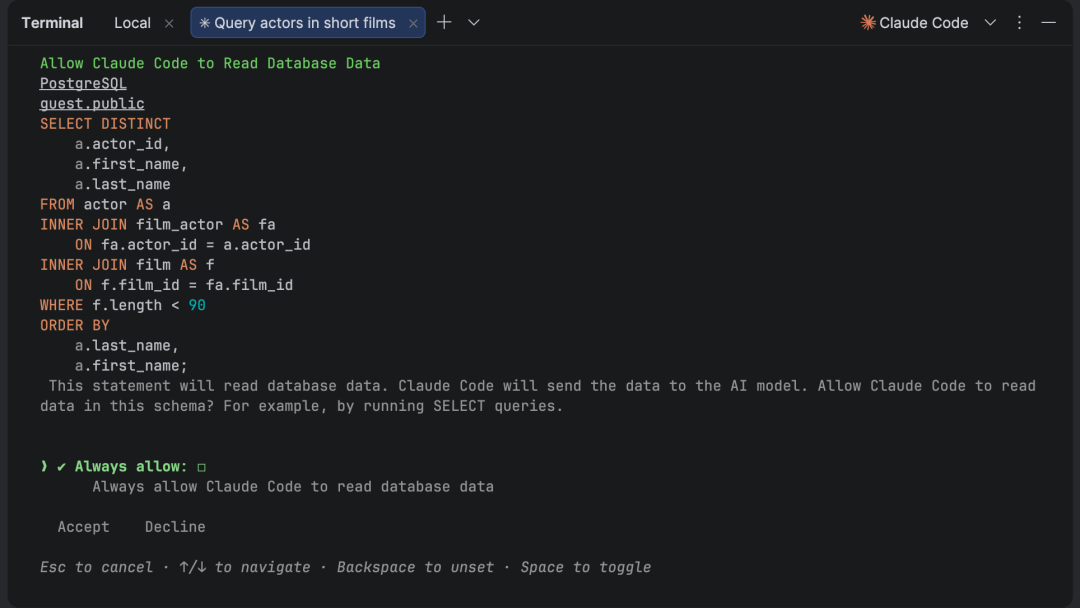Click the Claude Code starburst icon
1080x608 pixels.
pyautogui.click(x=868, y=23)
